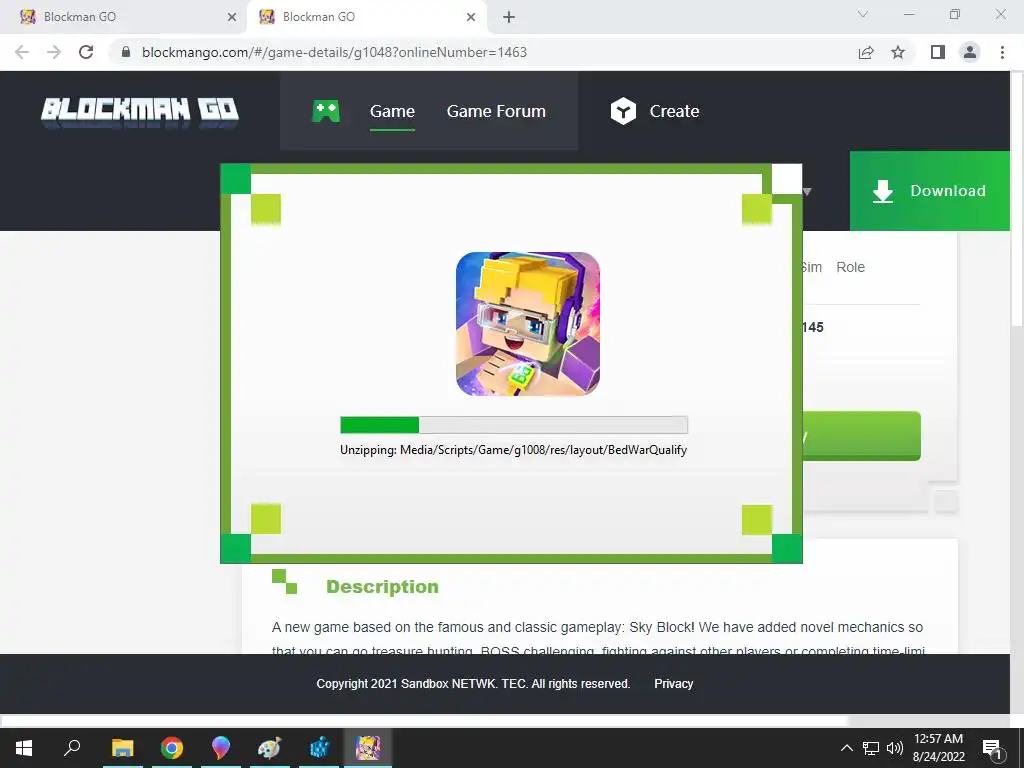Click the copyright notice text
Viewport: 1024px width, 768px height.
[x=473, y=684]
